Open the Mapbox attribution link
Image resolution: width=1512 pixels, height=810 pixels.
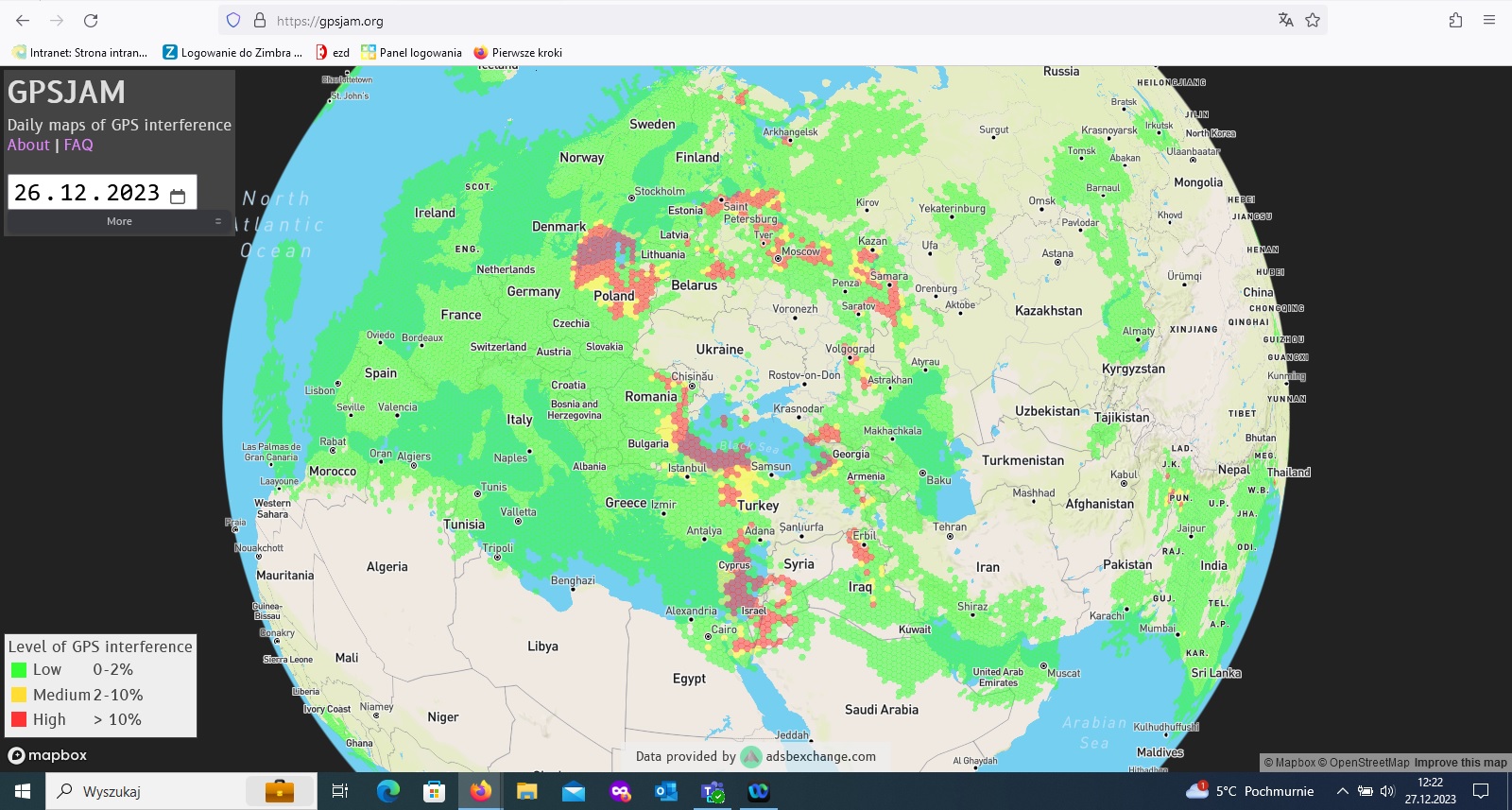1290,763
